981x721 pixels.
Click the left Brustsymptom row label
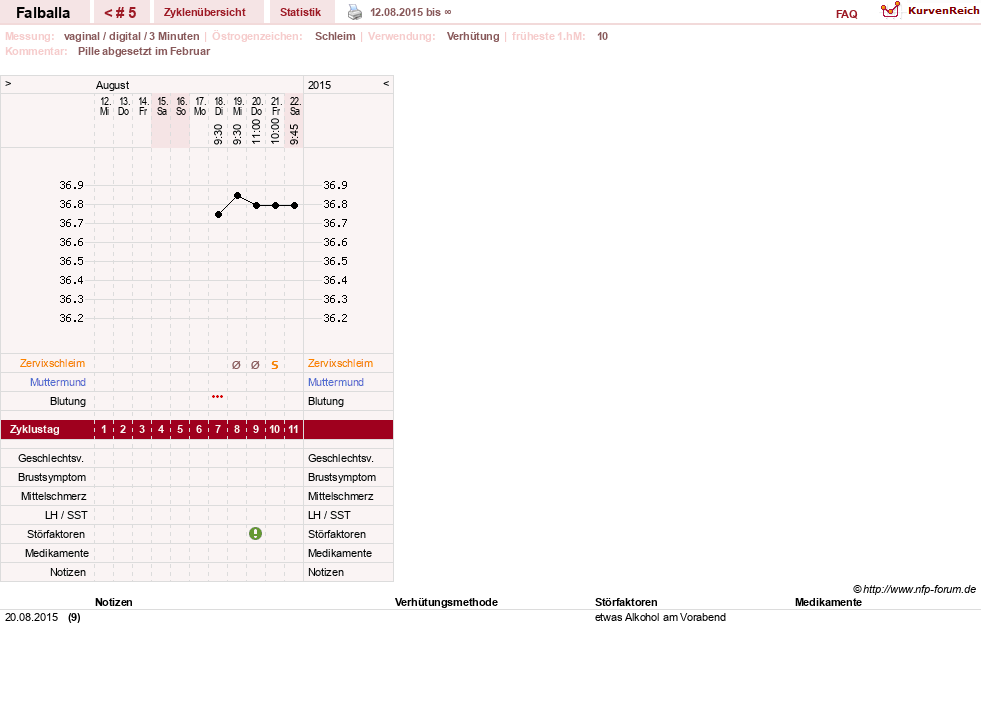(52, 477)
